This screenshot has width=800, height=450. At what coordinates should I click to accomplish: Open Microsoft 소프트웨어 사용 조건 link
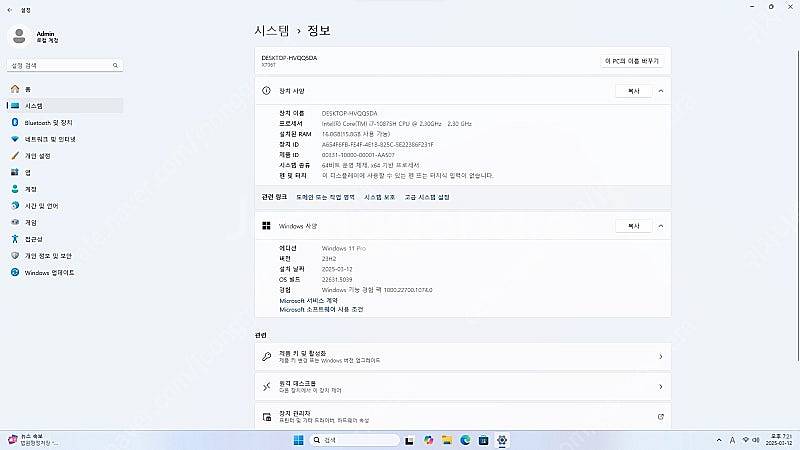(x=321, y=309)
